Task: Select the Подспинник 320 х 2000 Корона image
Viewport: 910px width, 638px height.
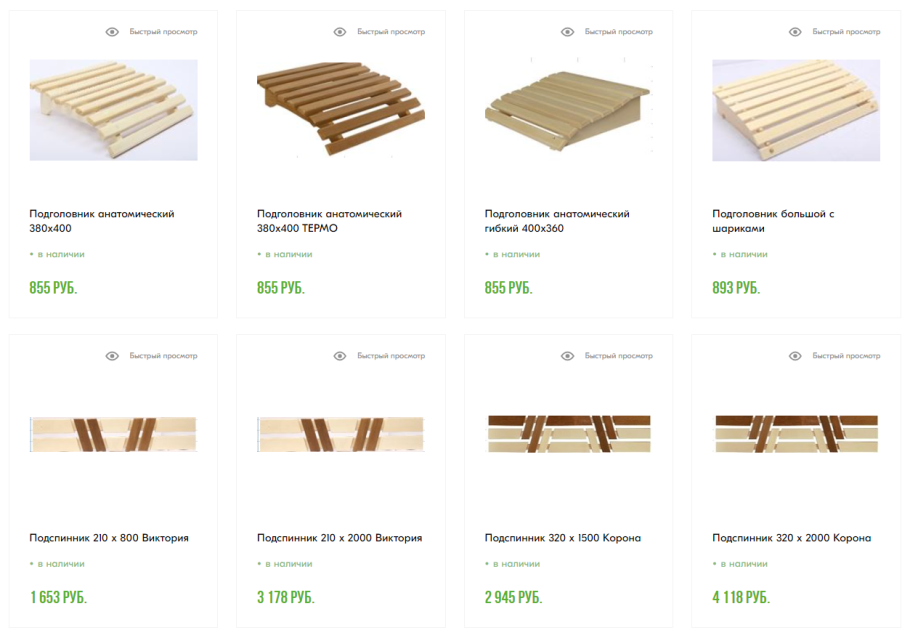Action: [796, 434]
